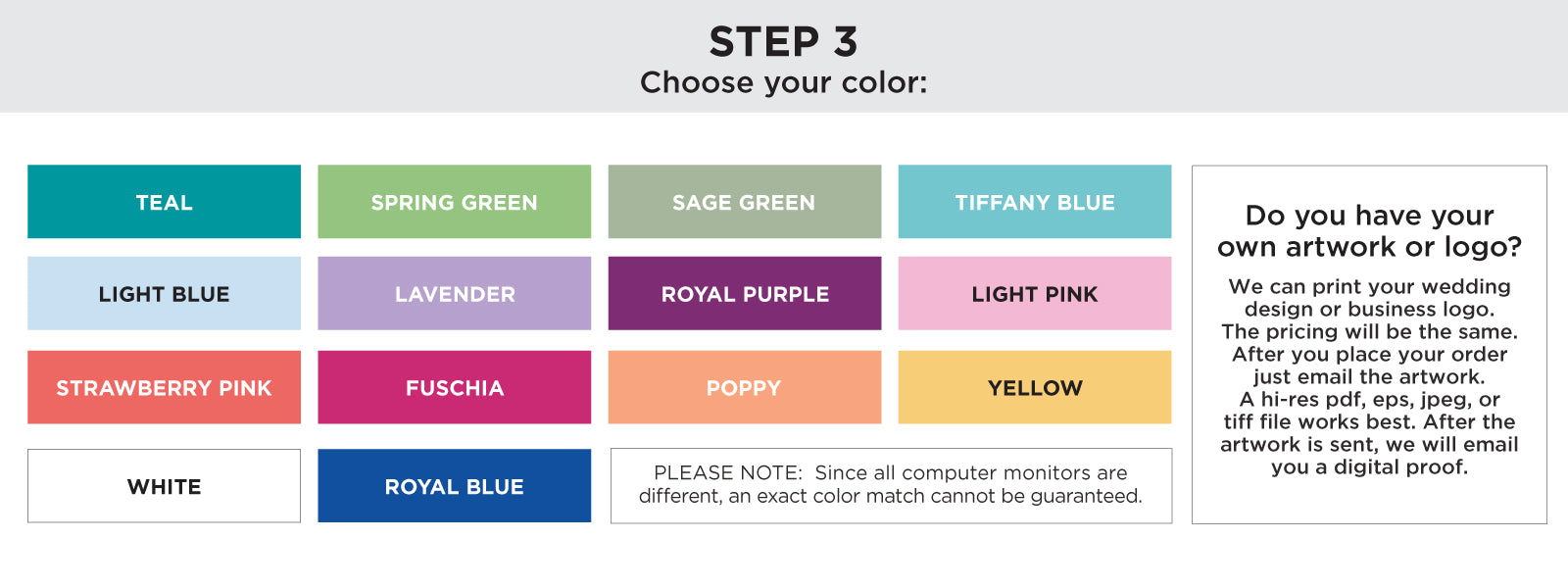Choose the Spring Green swatch
1568x588 pixels.
click(454, 202)
